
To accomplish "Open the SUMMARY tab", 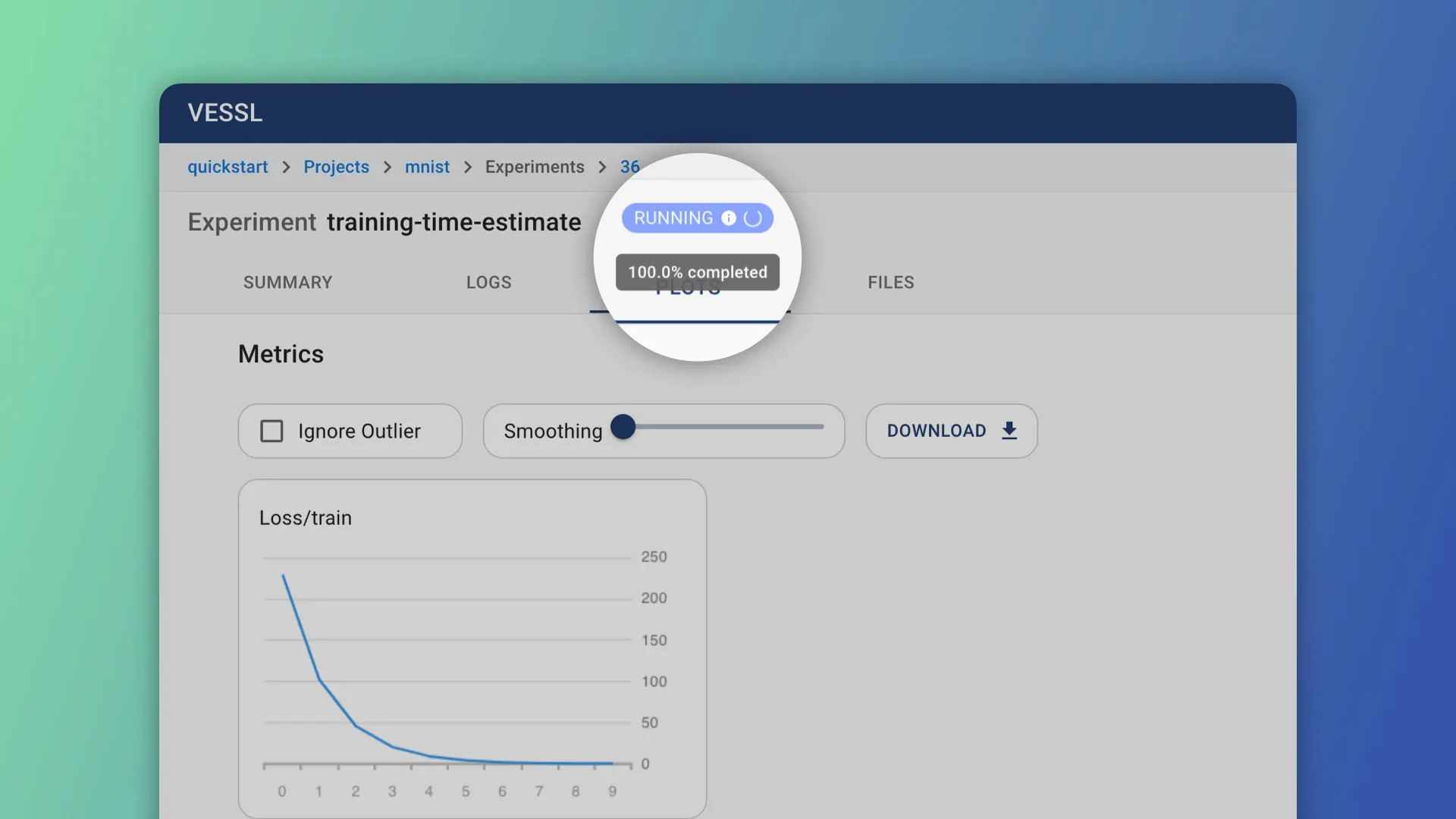I will [287, 282].
